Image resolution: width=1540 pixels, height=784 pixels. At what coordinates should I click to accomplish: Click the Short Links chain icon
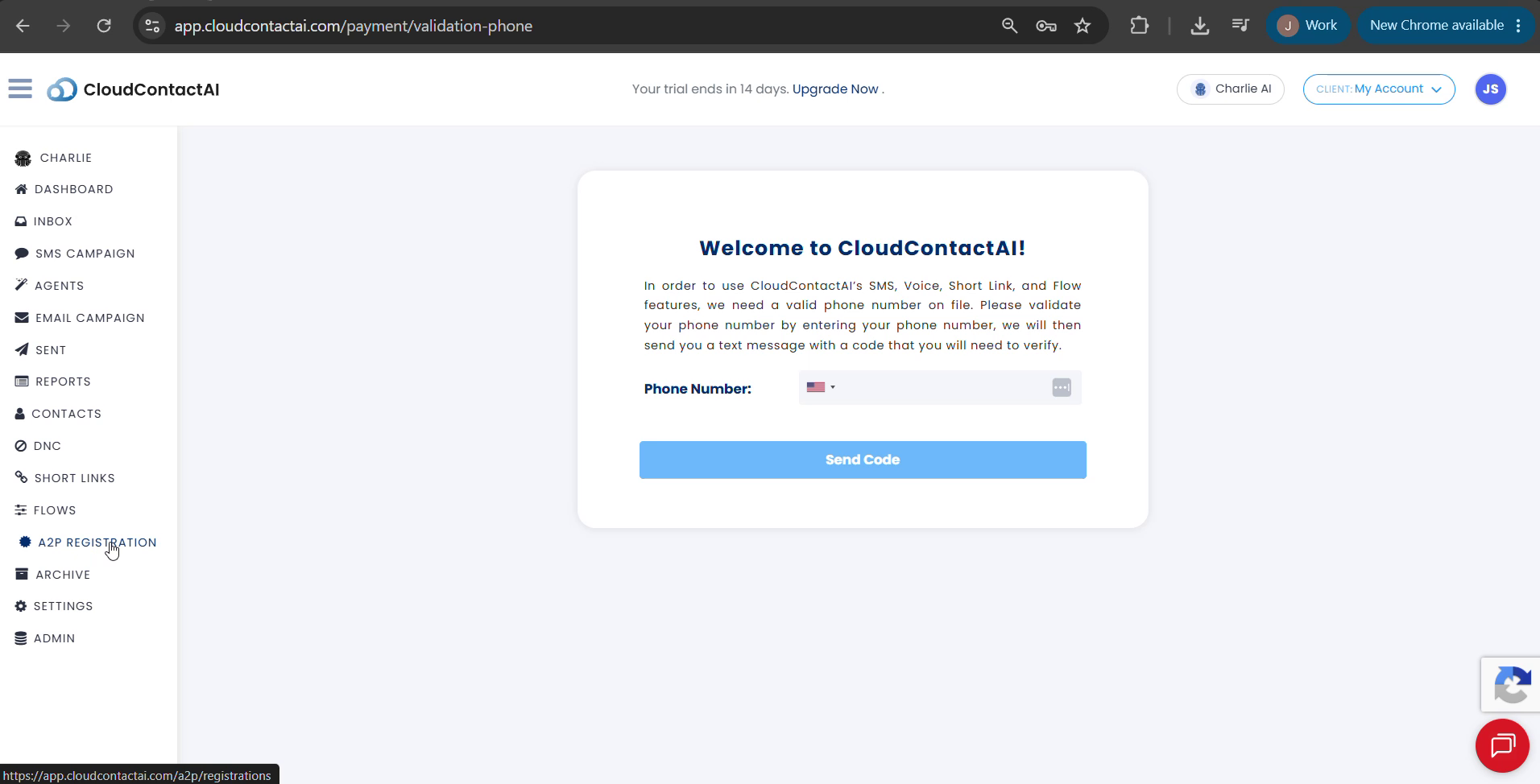pos(22,477)
